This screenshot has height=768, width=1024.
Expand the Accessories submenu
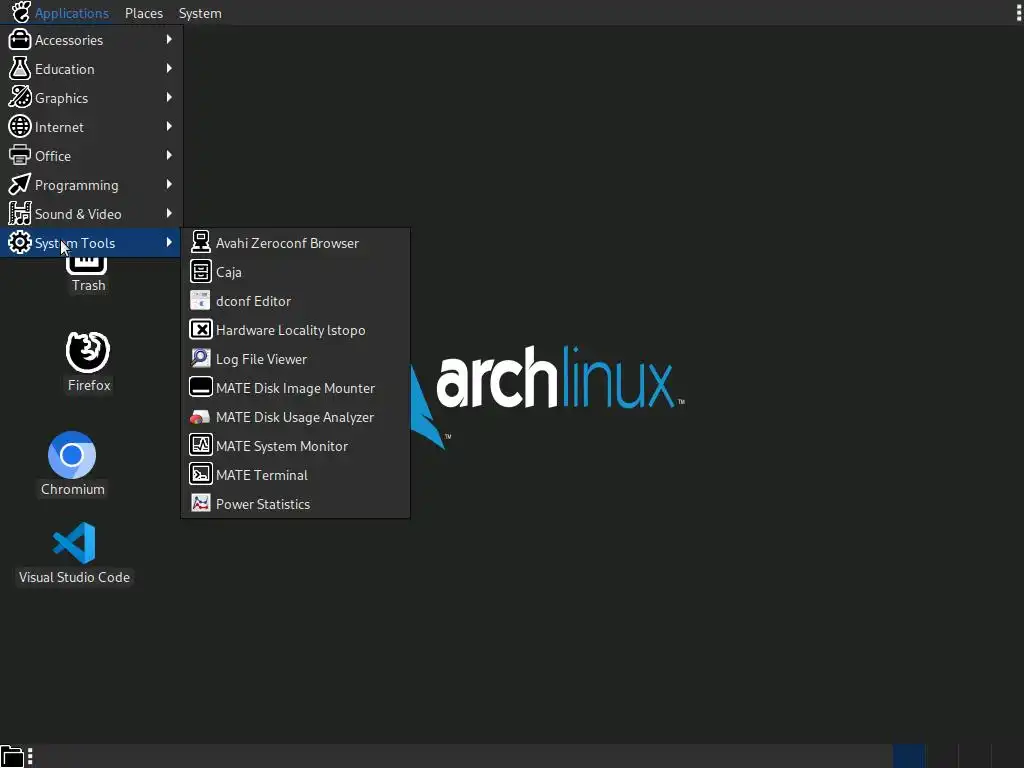tap(91, 40)
